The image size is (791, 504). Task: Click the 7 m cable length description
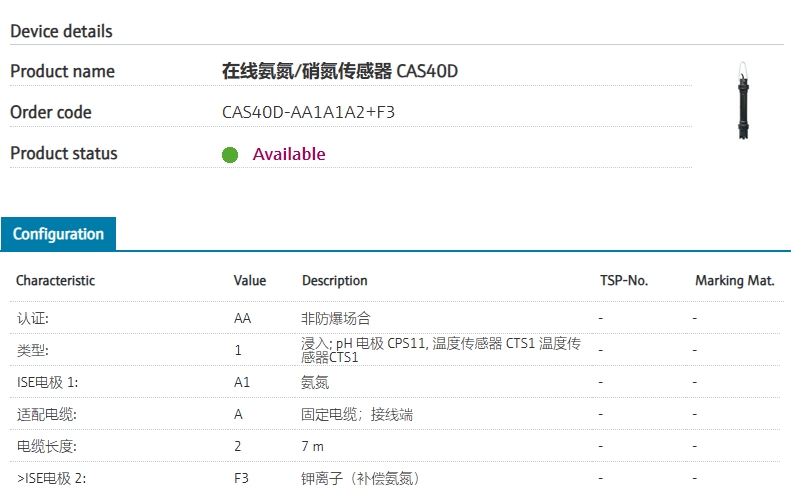click(x=313, y=446)
